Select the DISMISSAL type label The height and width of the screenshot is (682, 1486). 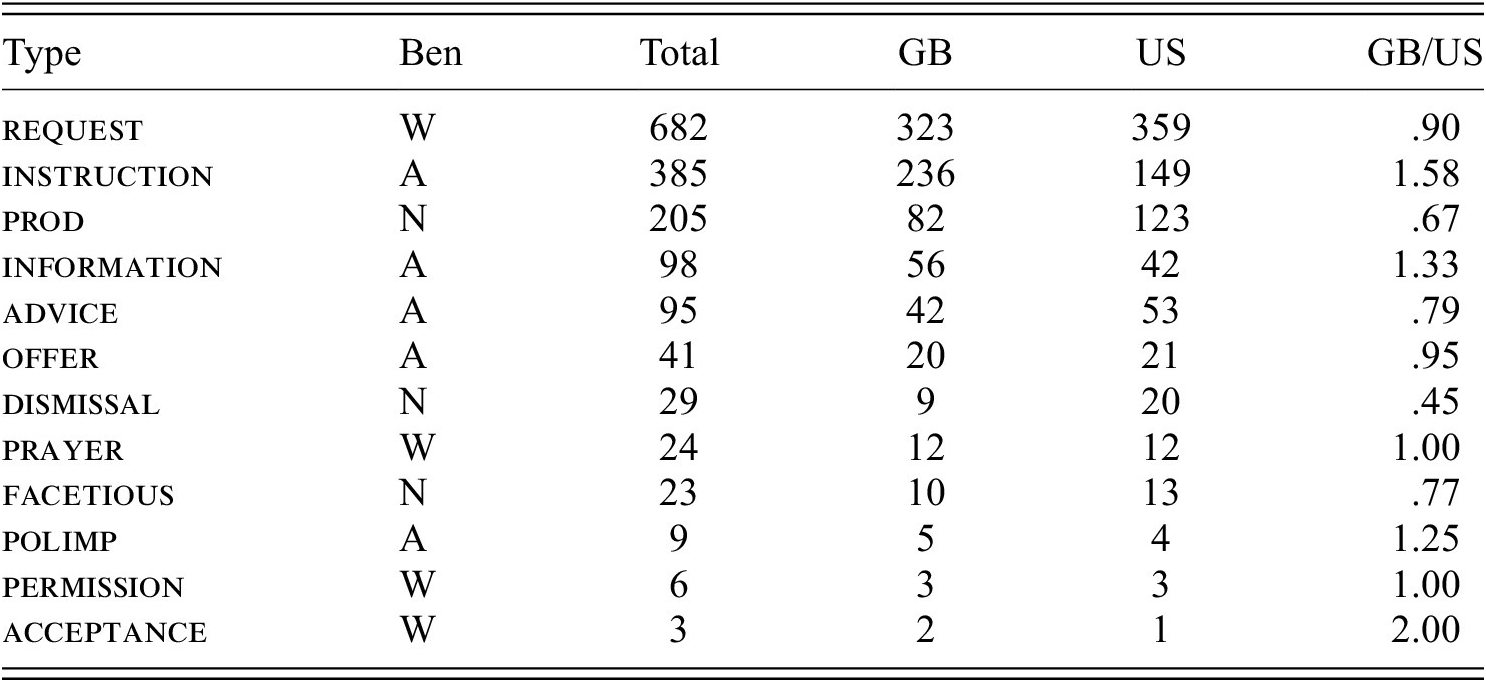point(81,405)
